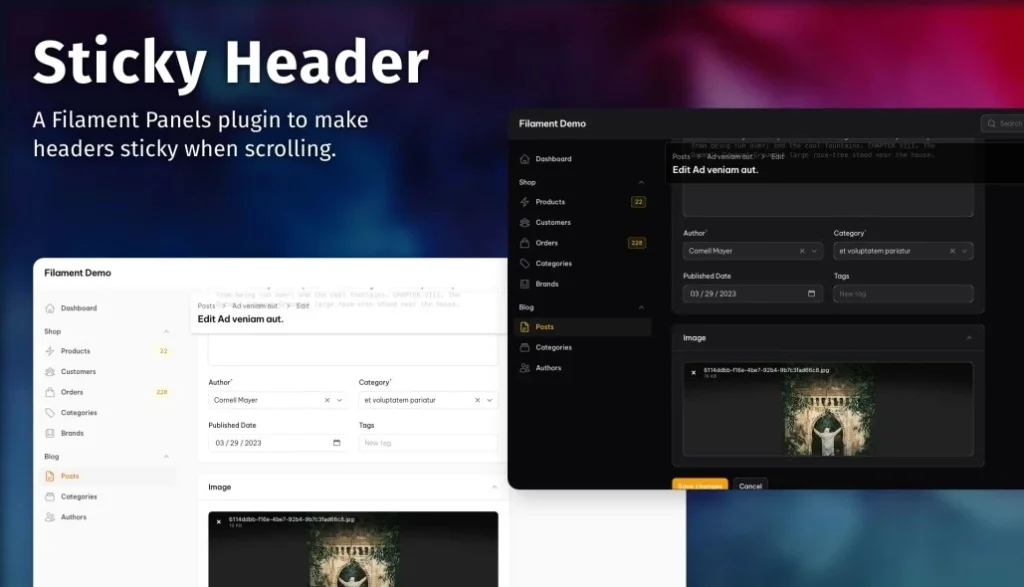Open Orders menu item in dark window
This screenshot has height=587, width=1024.
(x=583, y=243)
